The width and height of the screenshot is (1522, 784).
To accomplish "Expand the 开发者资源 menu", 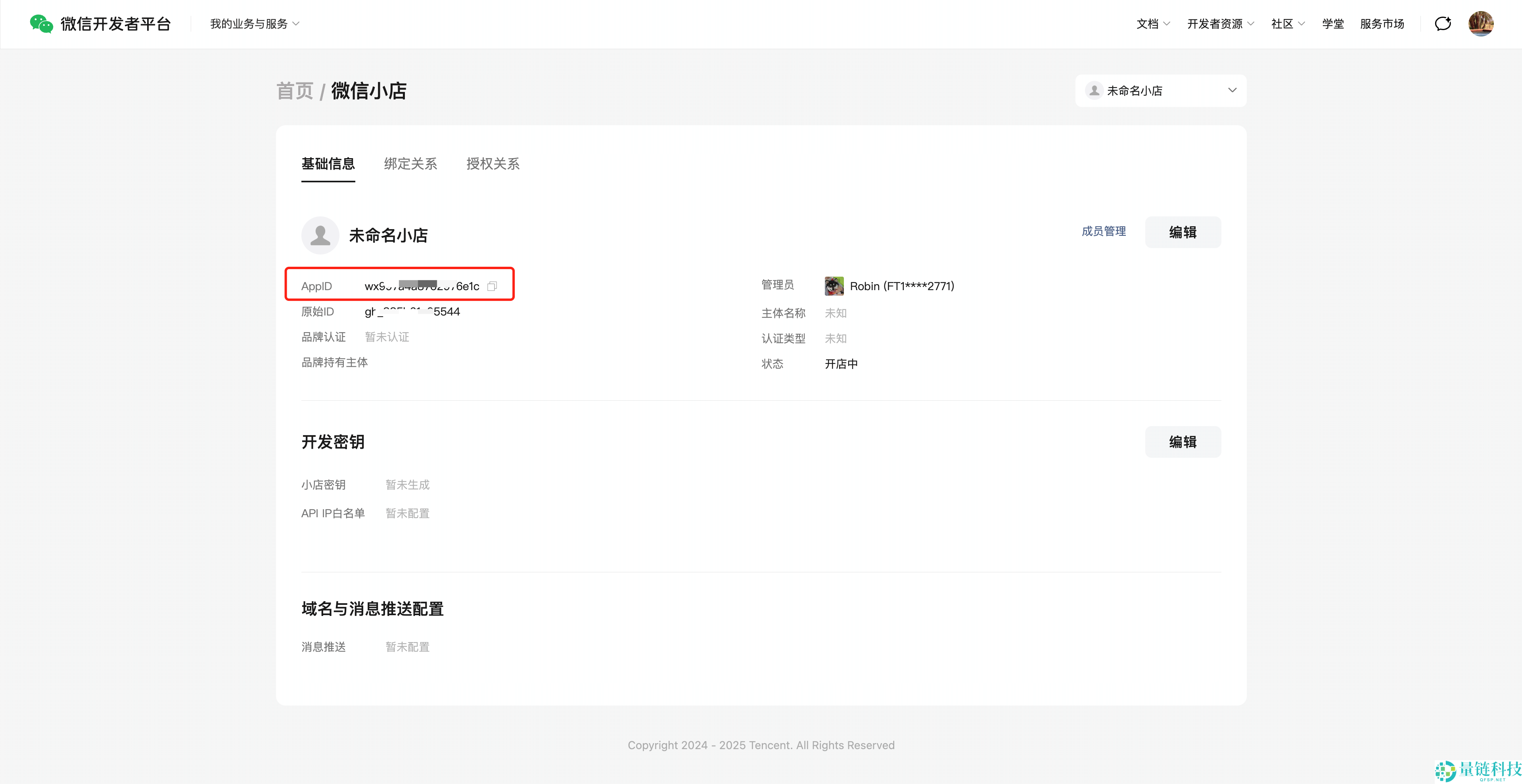I will (1221, 24).
